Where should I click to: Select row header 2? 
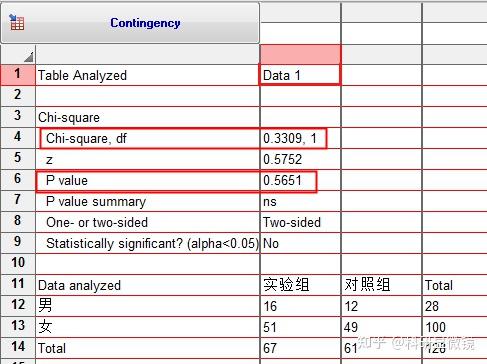coord(18,96)
